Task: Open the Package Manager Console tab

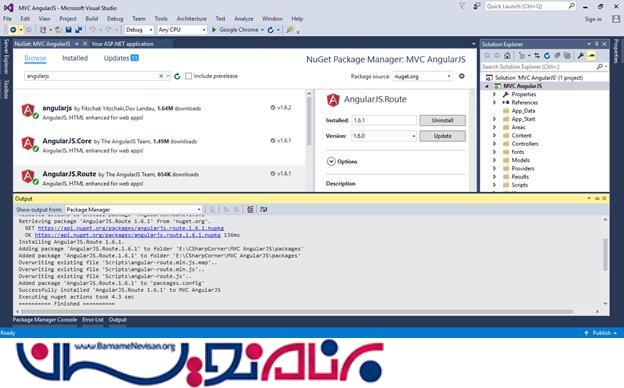Action: (45, 320)
